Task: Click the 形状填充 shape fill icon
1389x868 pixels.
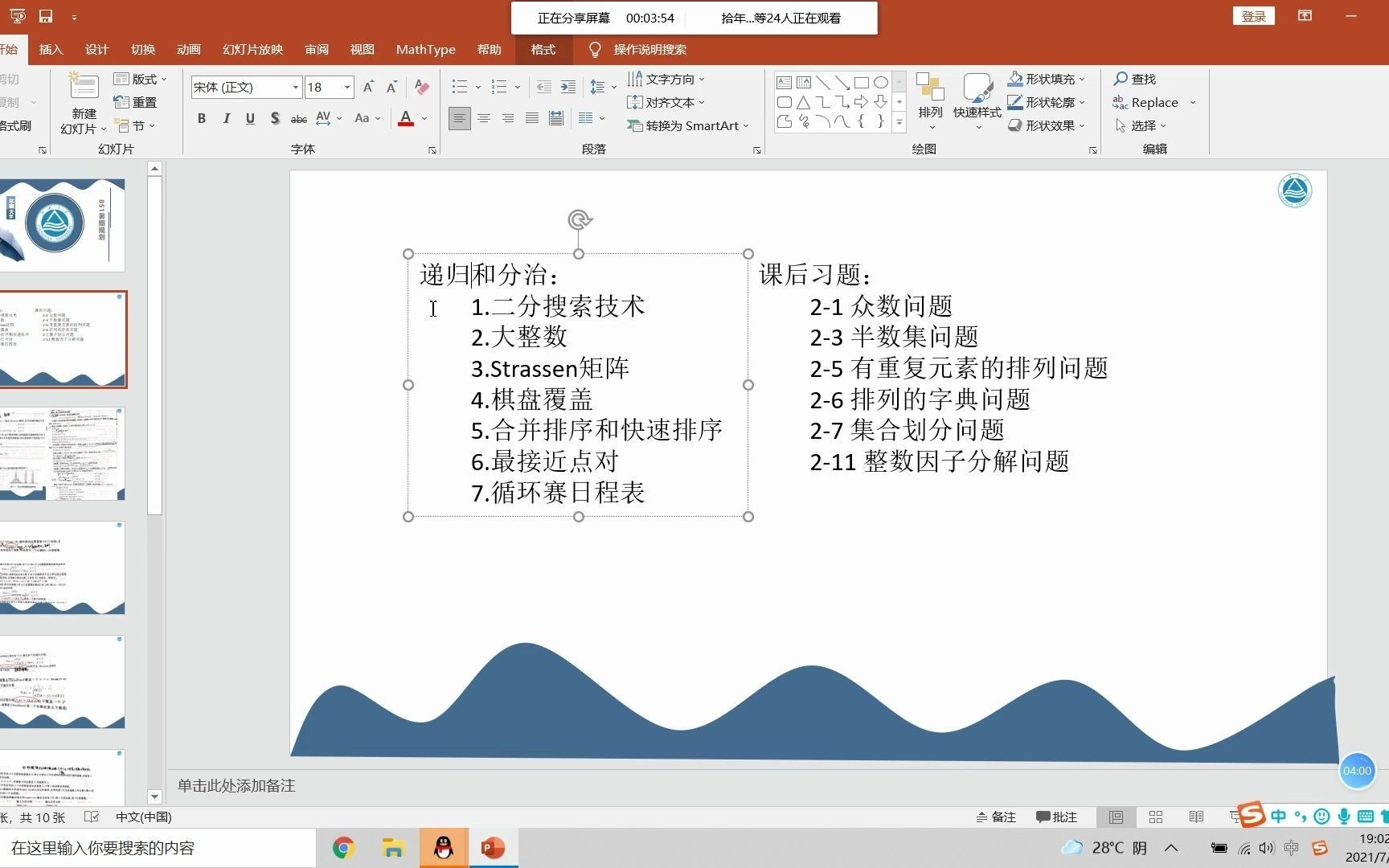Action: pos(1014,78)
